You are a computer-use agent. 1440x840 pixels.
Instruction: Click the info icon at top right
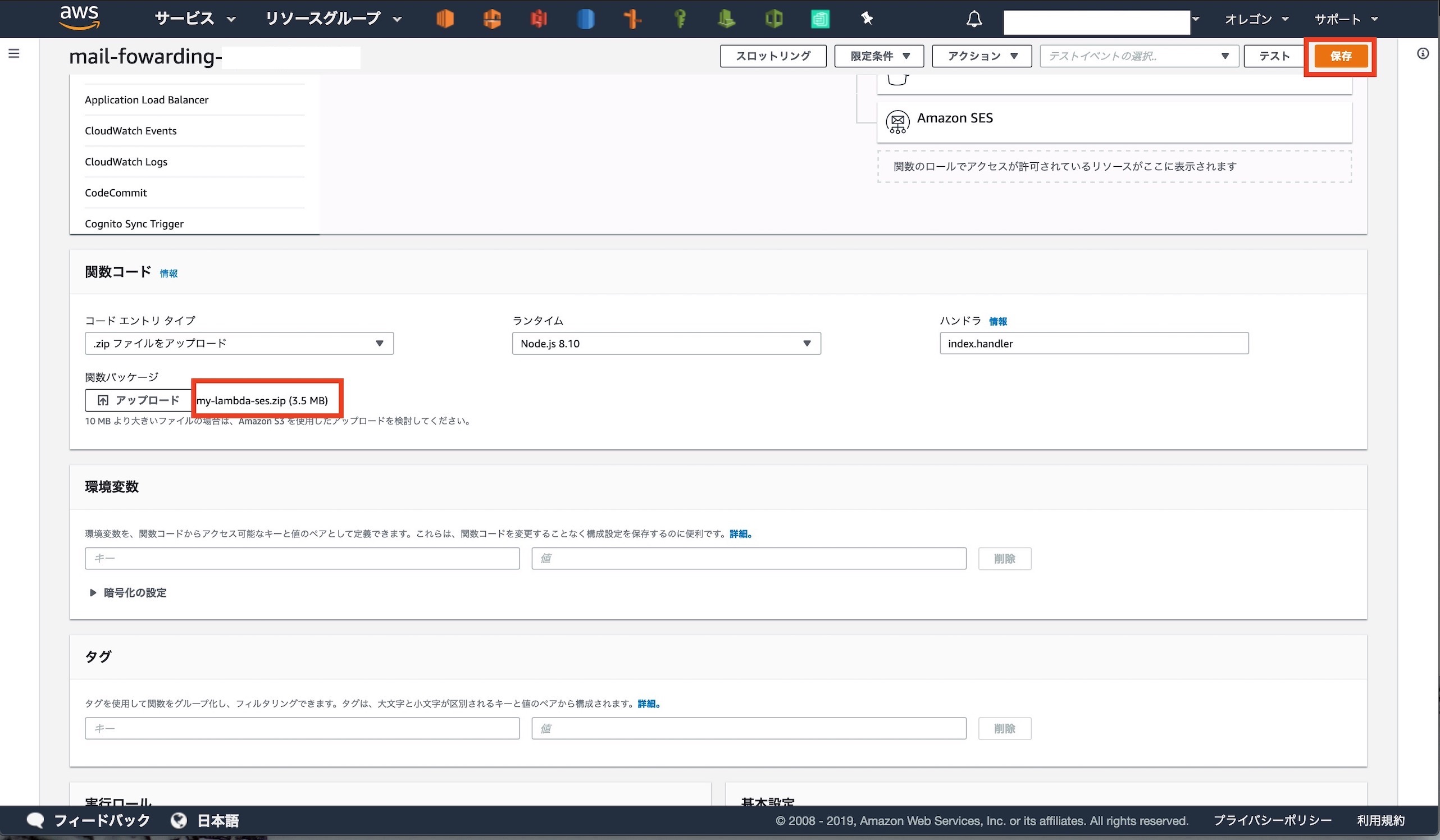coord(1423,53)
